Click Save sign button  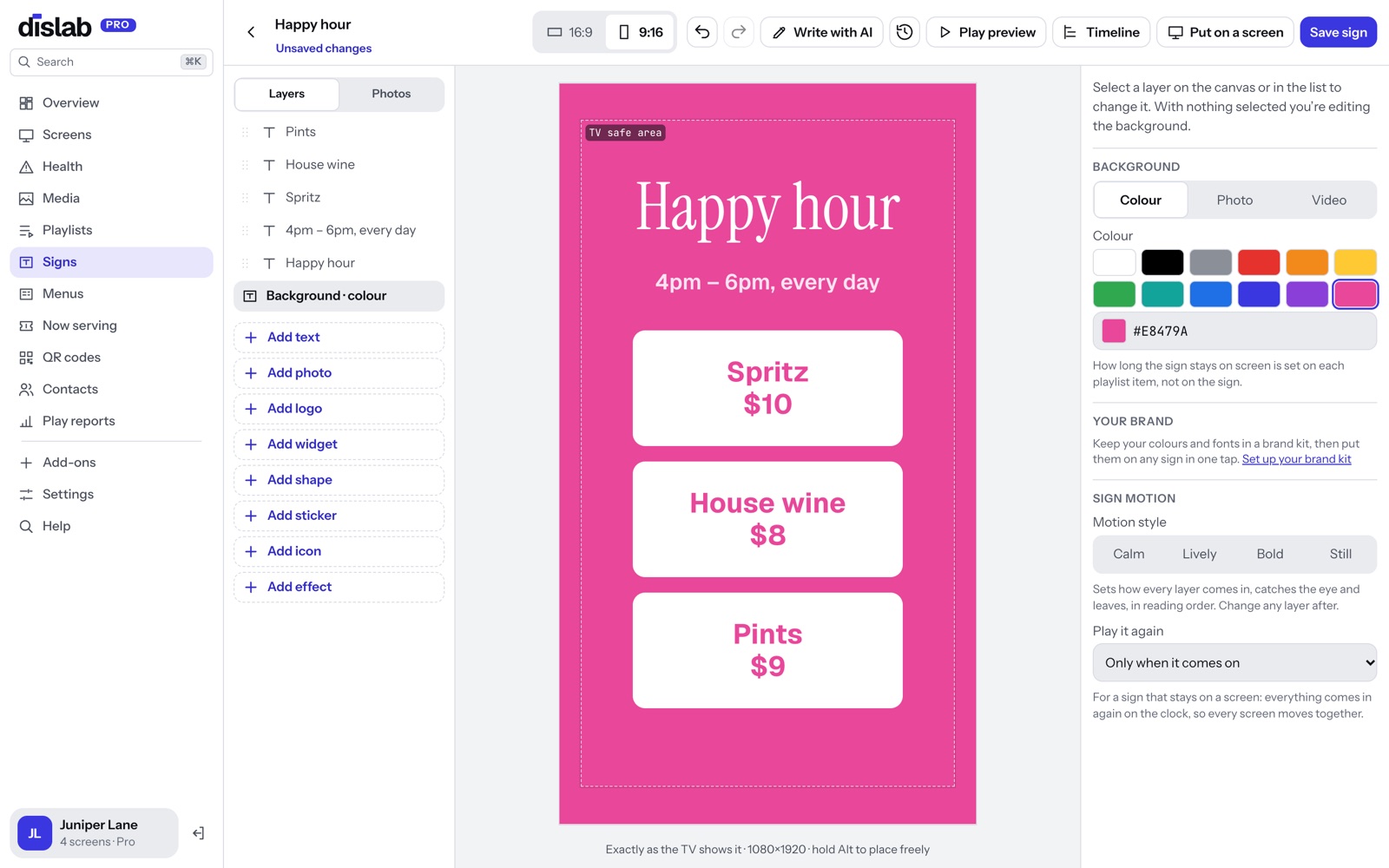click(x=1338, y=32)
